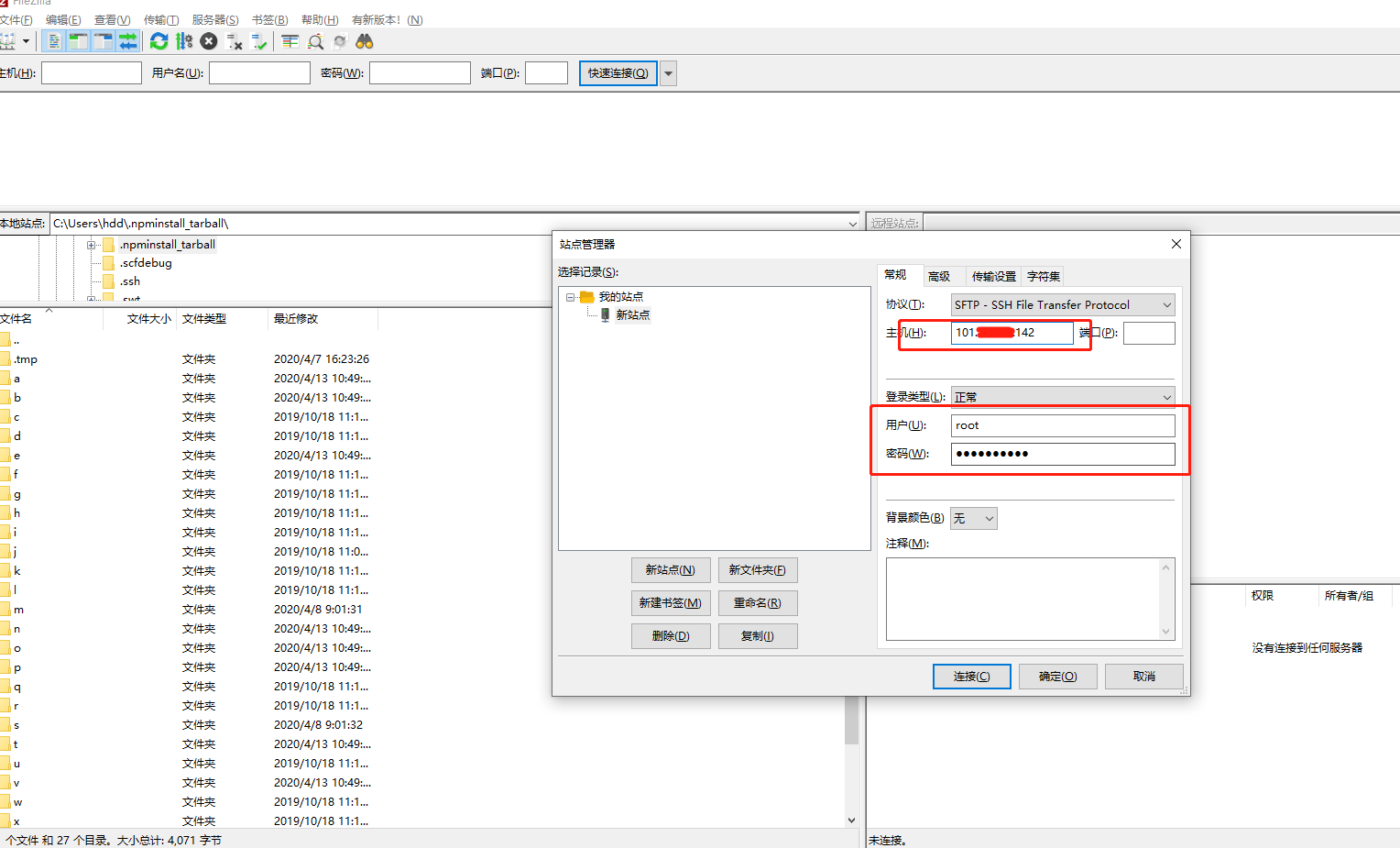The image size is (1400, 848).
Task: Toggle remote directory tree display icon
Action: tap(104, 41)
